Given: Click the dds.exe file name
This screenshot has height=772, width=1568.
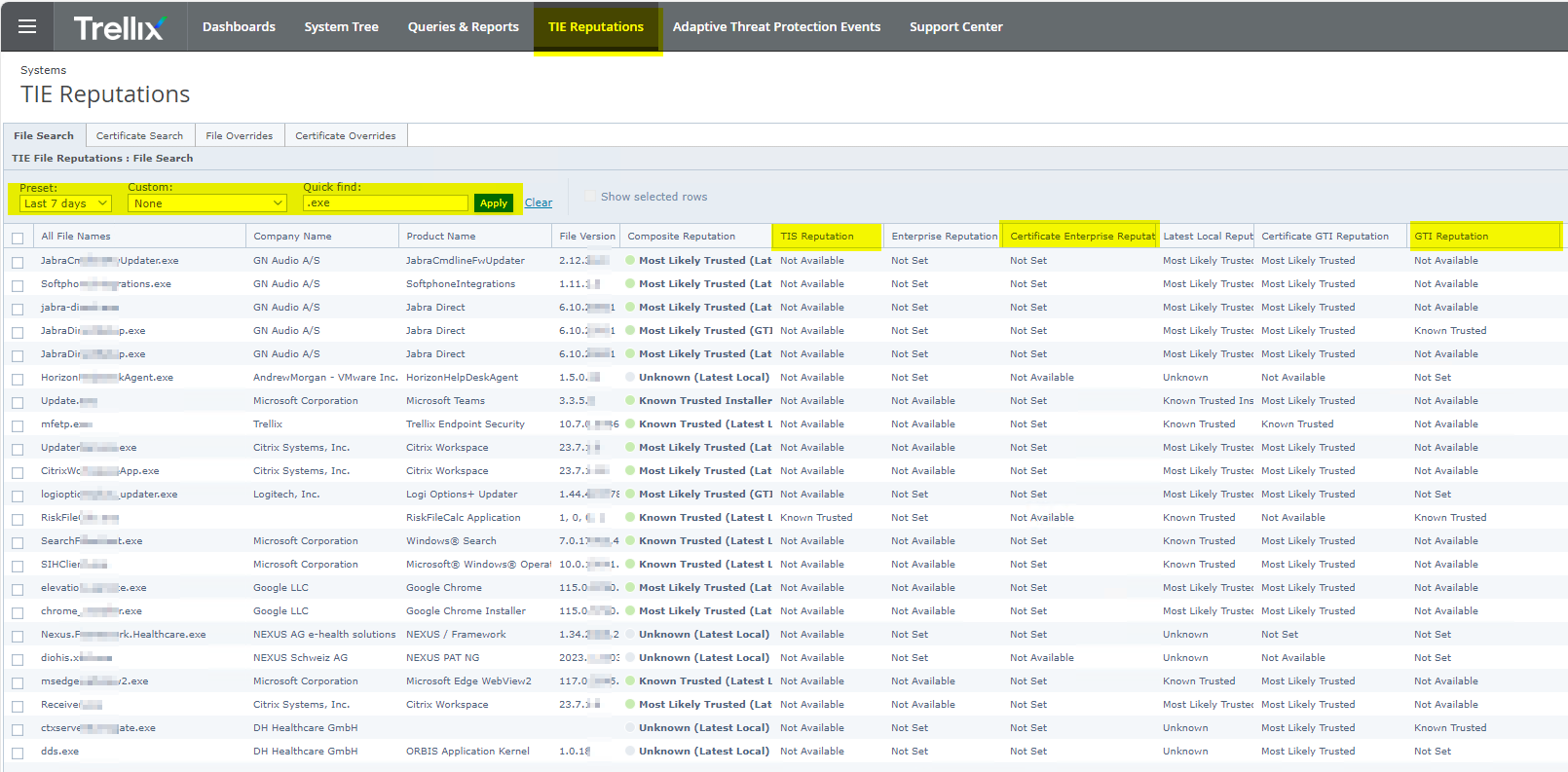Looking at the screenshot, I should [60, 752].
